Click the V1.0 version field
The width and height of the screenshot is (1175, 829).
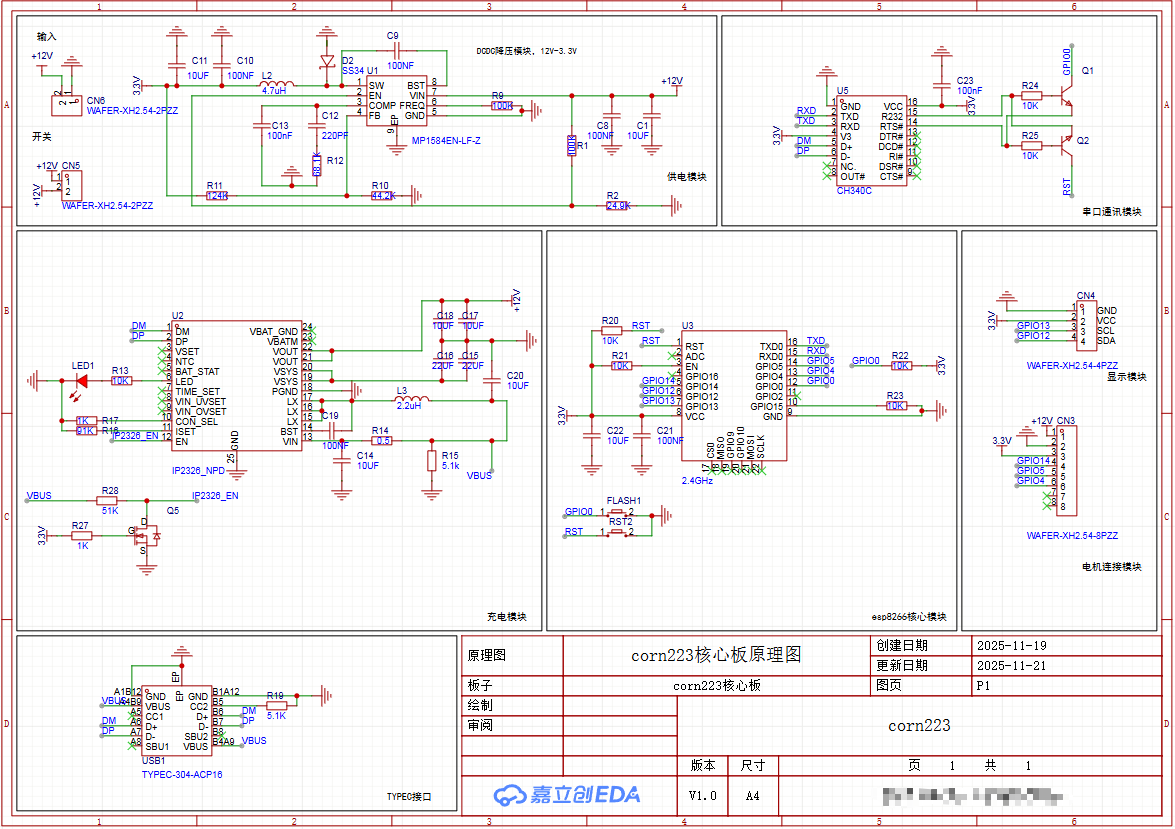tap(703, 796)
